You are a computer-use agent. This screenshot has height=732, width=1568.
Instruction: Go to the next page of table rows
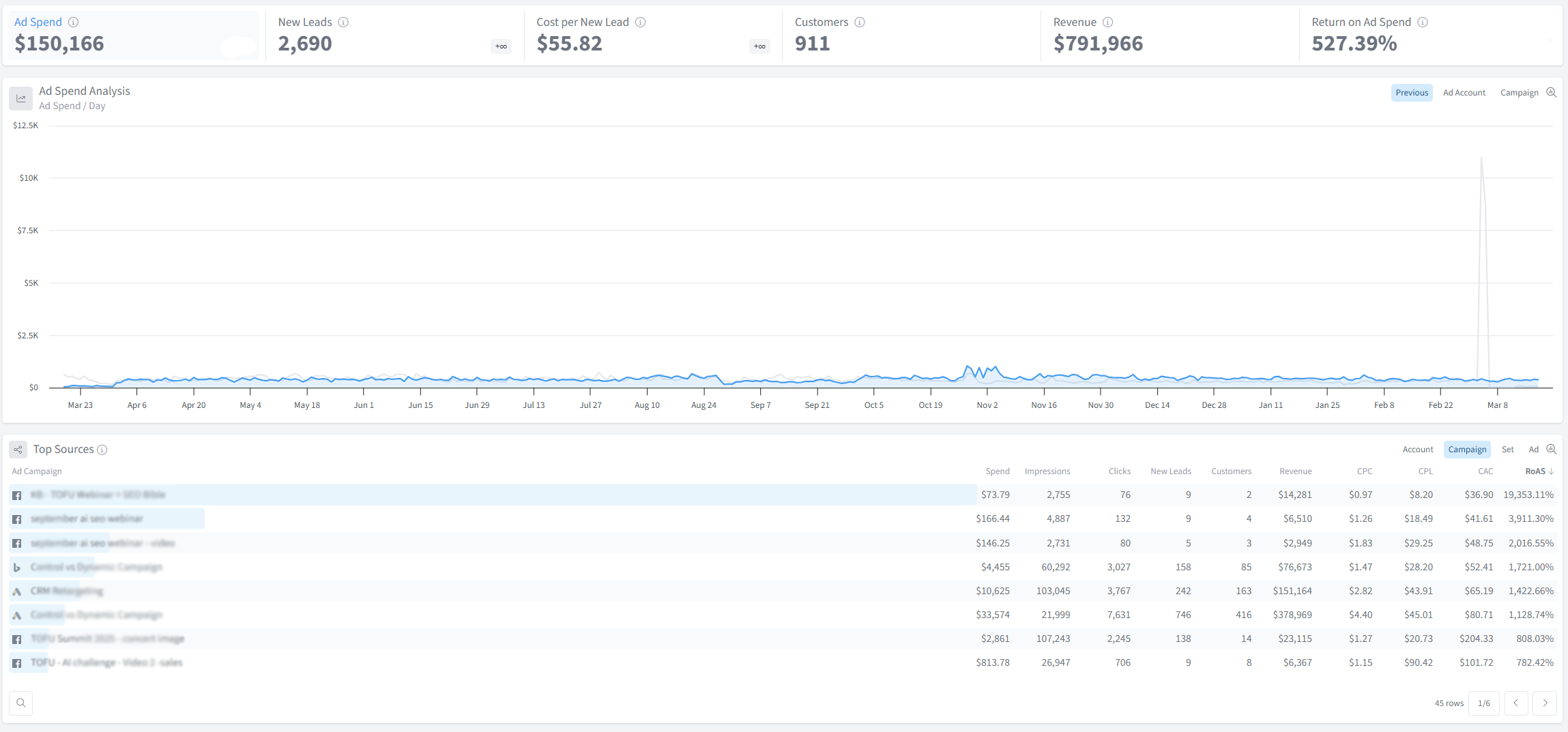(1545, 703)
